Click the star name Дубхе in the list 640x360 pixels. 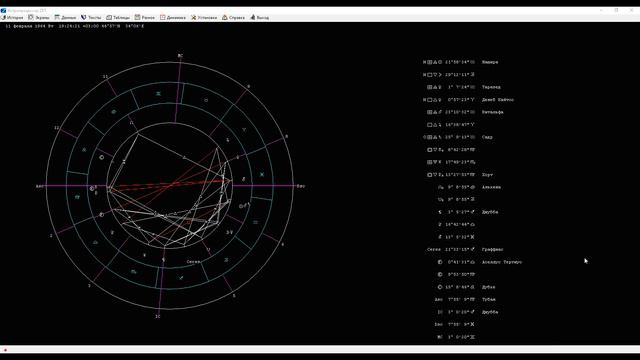(x=488, y=287)
